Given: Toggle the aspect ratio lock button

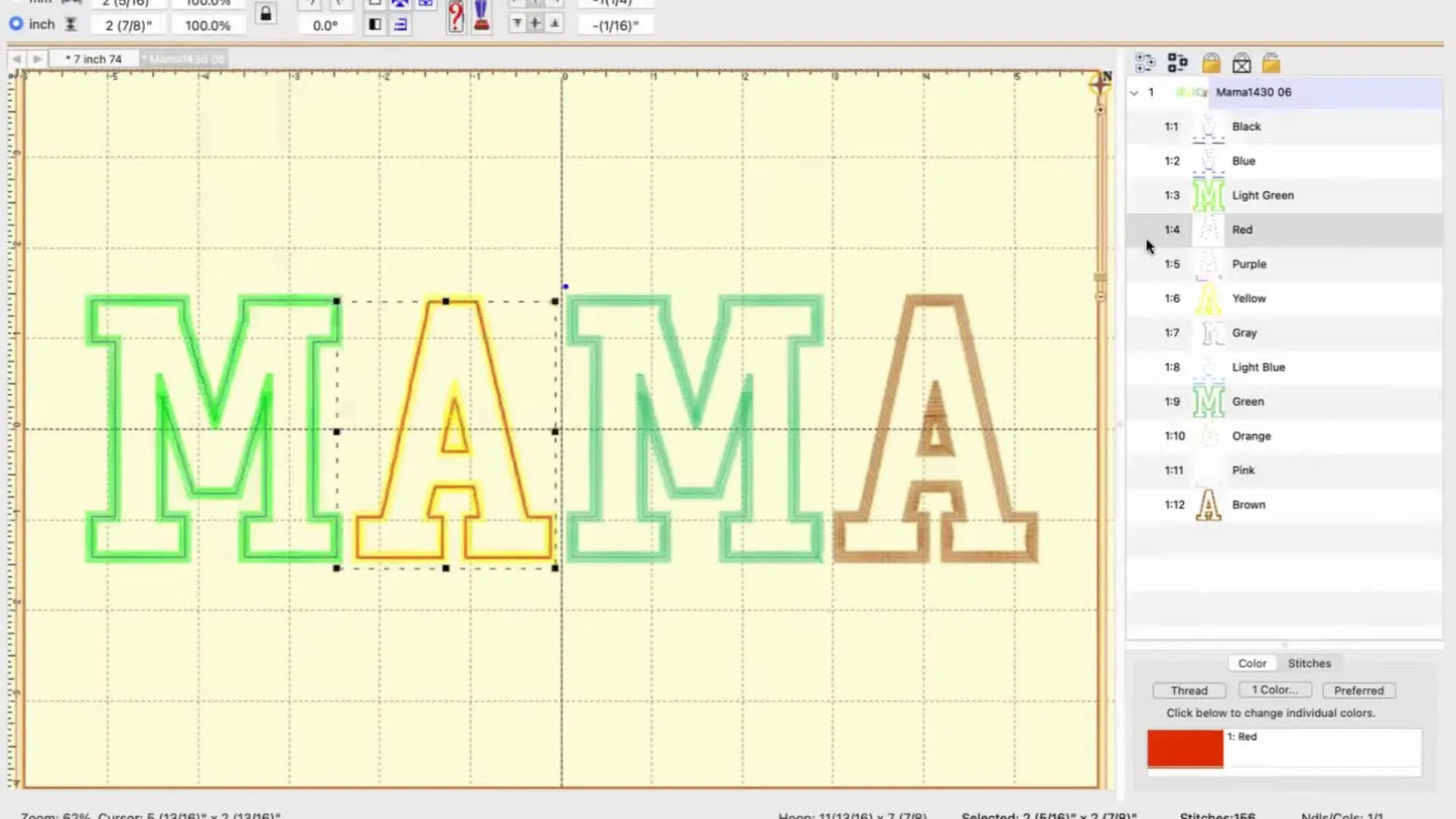Looking at the screenshot, I should click(266, 15).
